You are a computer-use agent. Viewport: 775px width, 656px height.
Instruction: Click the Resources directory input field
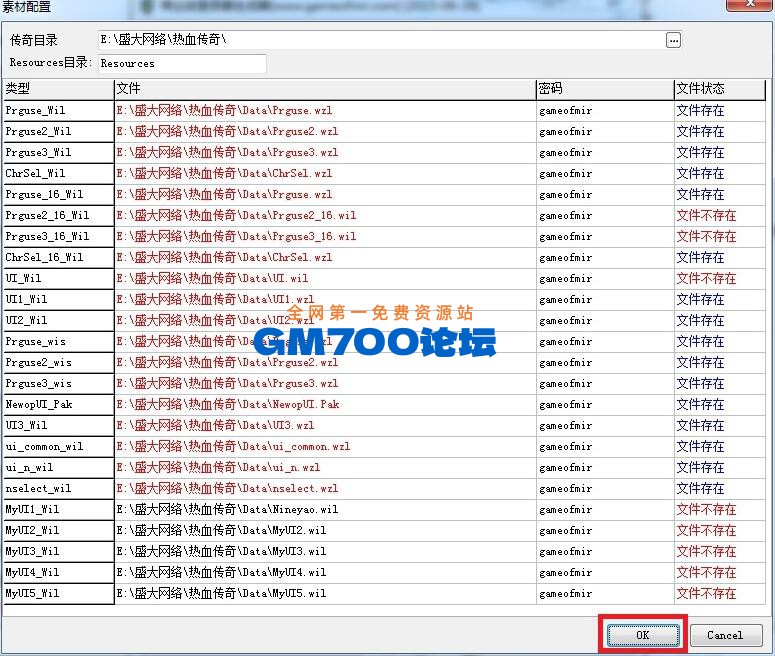[x=181, y=63]
